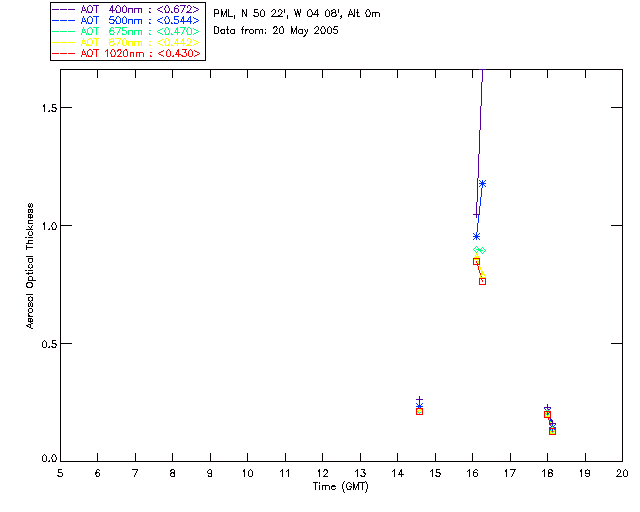Click the 'Data from: 20 May 2005' text

pyautogui.click(x=276, y=31)
